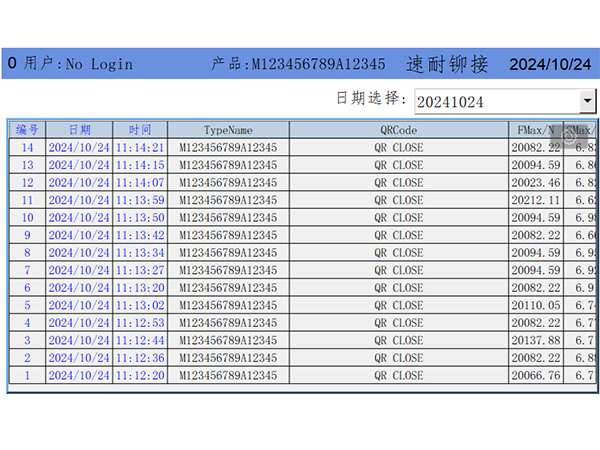Click QR CLOSE cell in row 5

(398, 306)
